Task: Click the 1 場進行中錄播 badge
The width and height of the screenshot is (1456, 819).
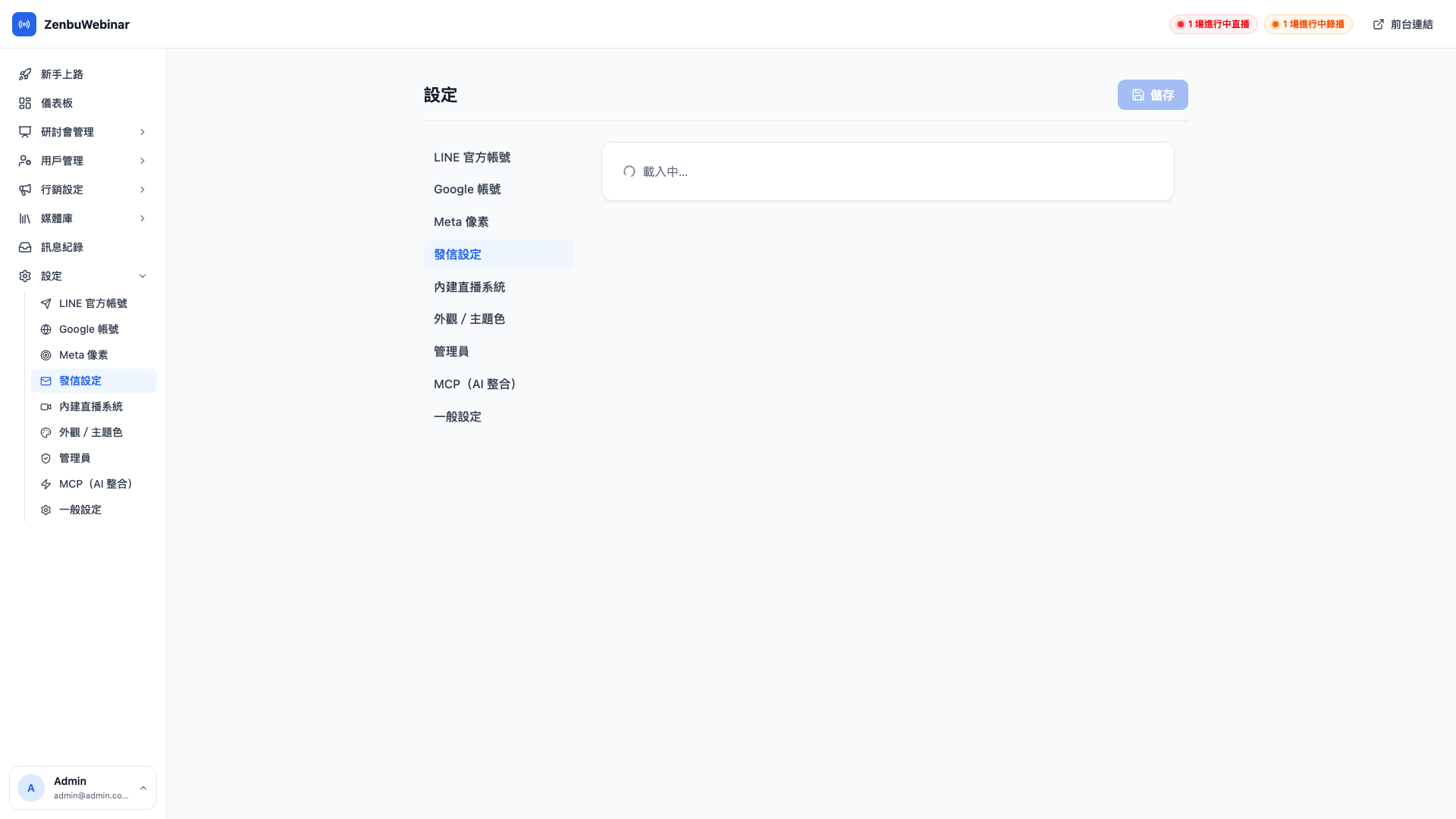Action: pos(1308,24)
